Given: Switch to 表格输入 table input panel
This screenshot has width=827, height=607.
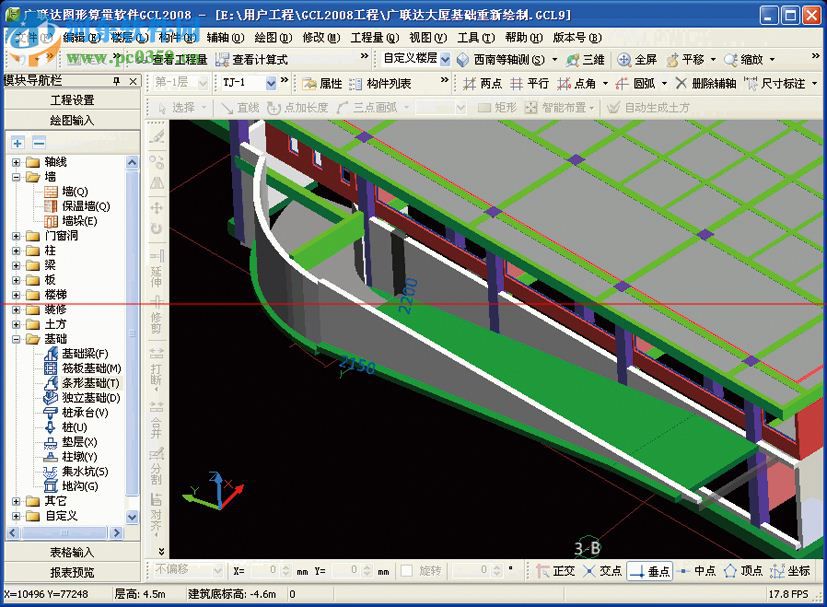Looking at the screenshot, I should click(x=72, y=552).
